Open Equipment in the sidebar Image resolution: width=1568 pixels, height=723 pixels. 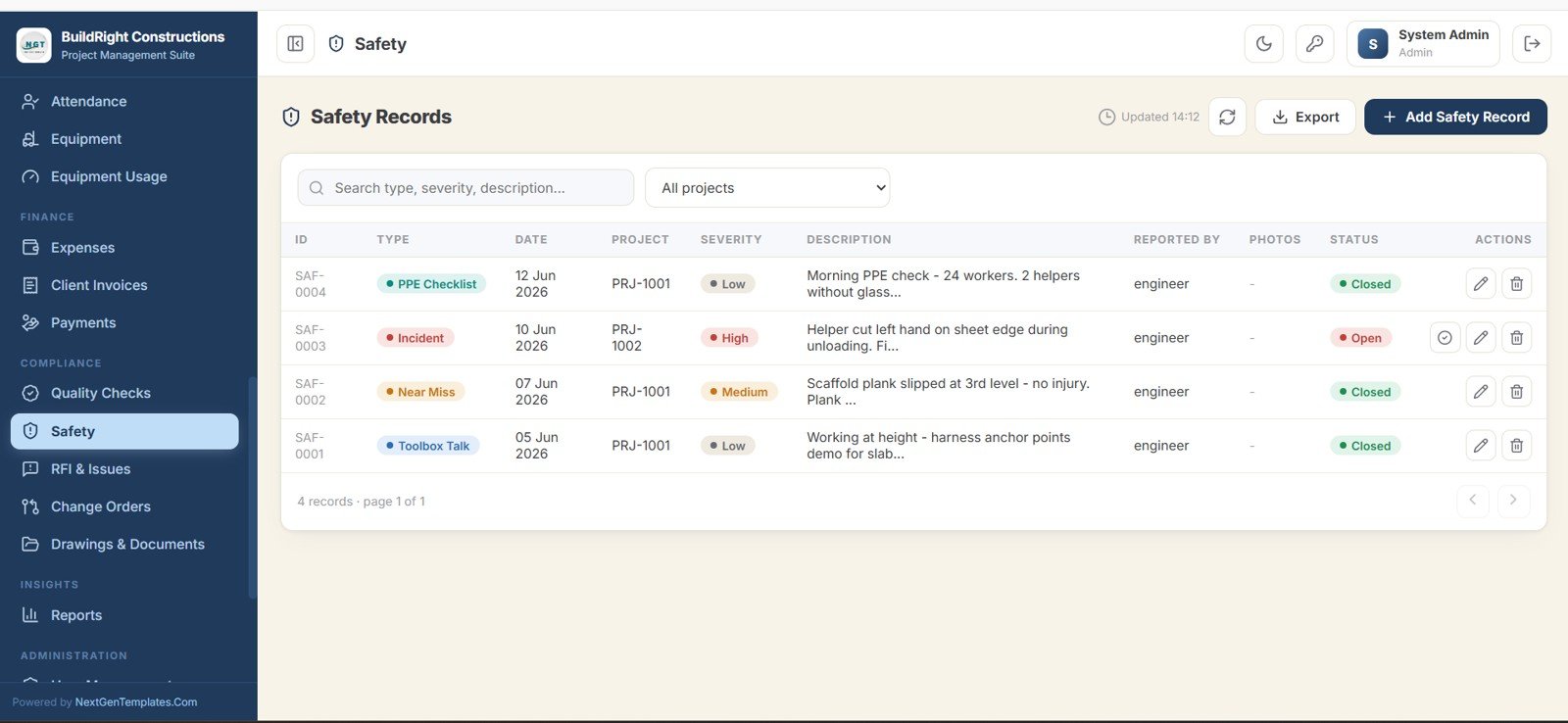click(124, 139)
